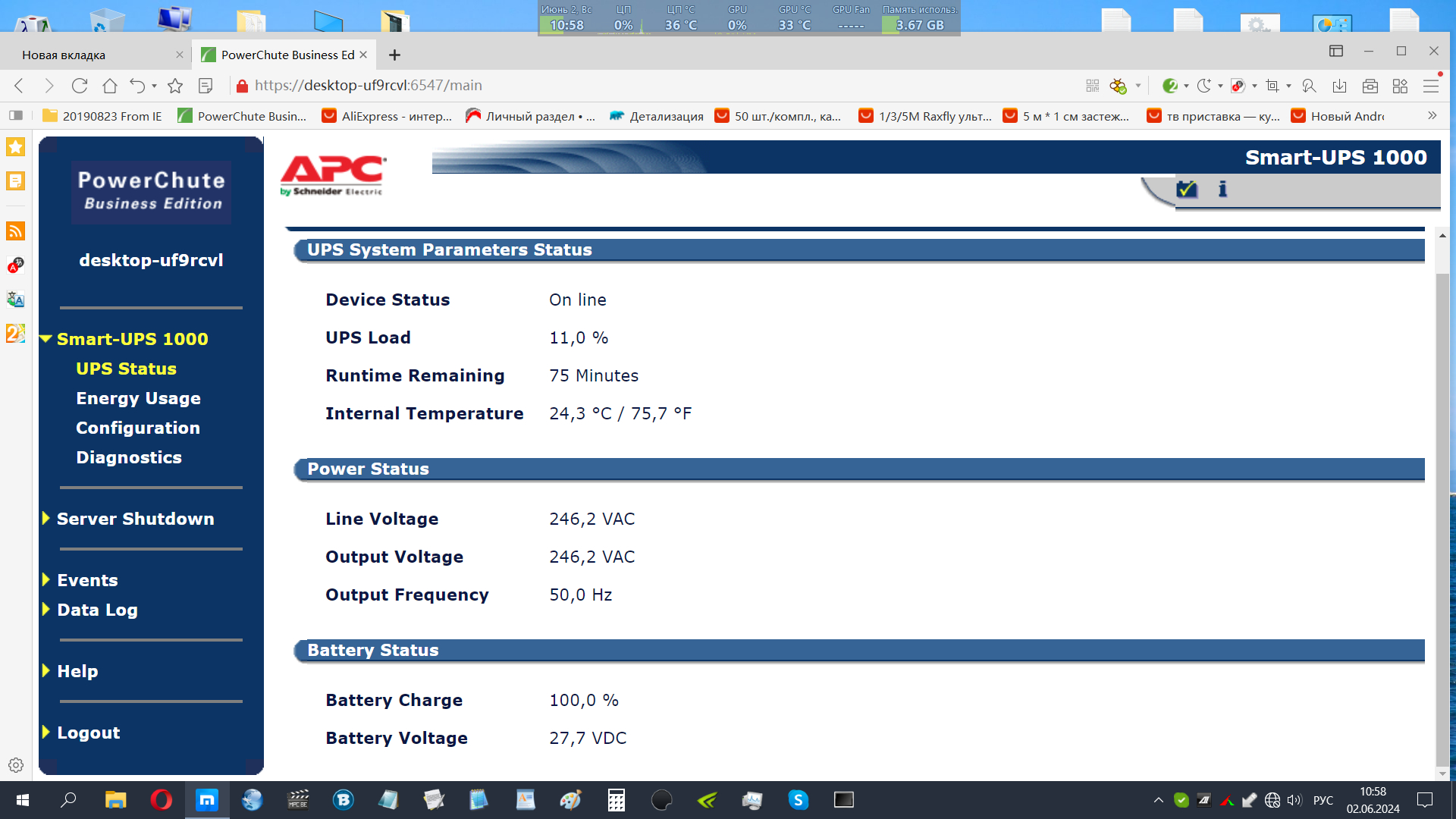Toggle the bookmarks sidebar panel button
The width and height of the screenshot is (1456, 819).
pyautogui.click(x=16, y=116)
